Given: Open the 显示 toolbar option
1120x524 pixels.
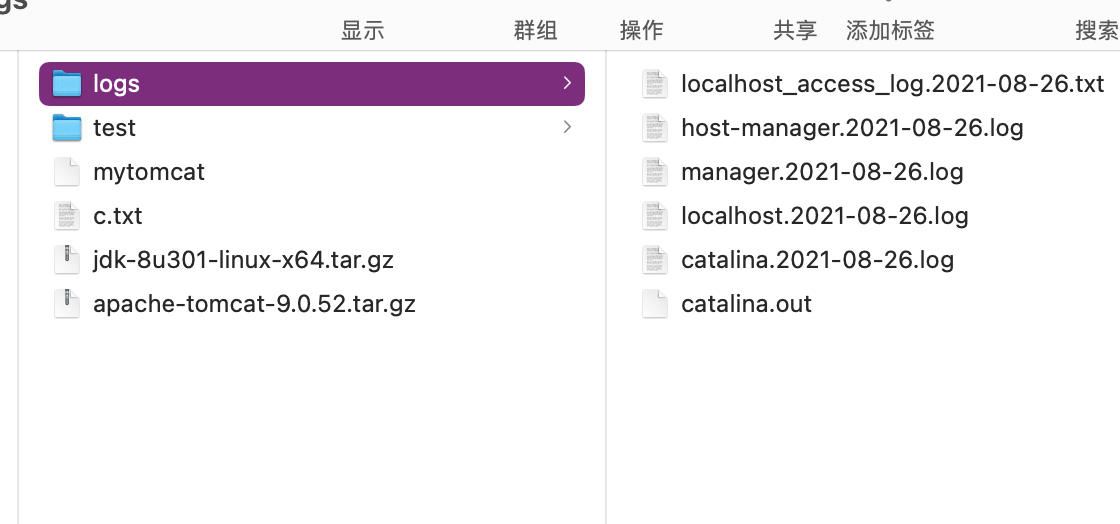Looking at the screenshot, I should [362, 30].
